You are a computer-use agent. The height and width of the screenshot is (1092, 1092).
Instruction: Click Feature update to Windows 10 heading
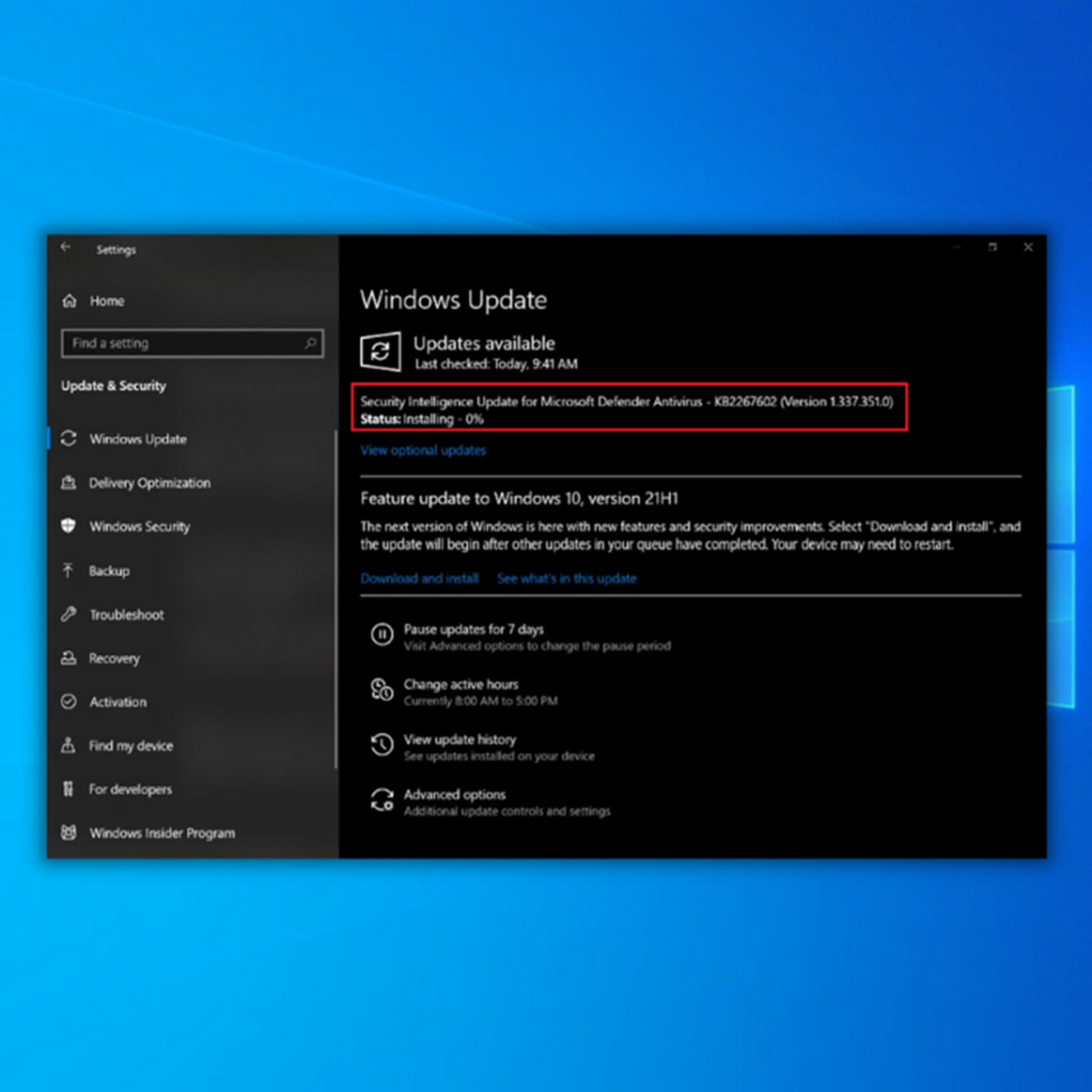pyautogui.click(x=519, y=499)
